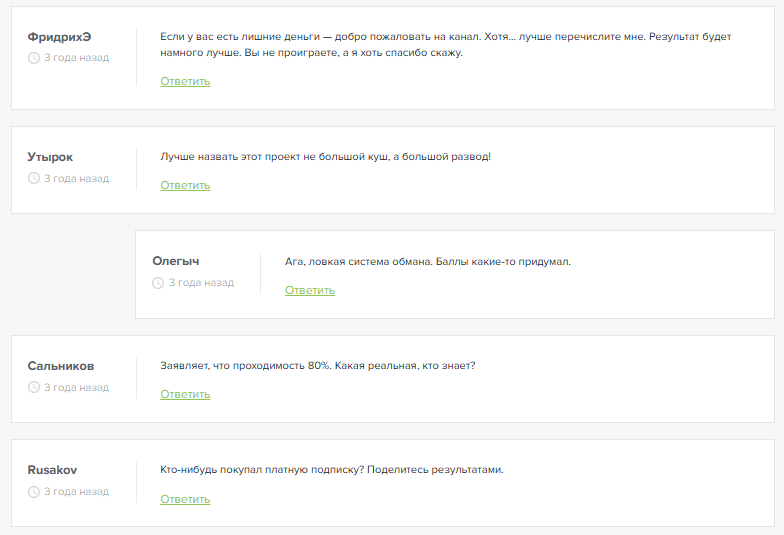Click the clock icon under Сальников
784x535 pixels.
34,387
